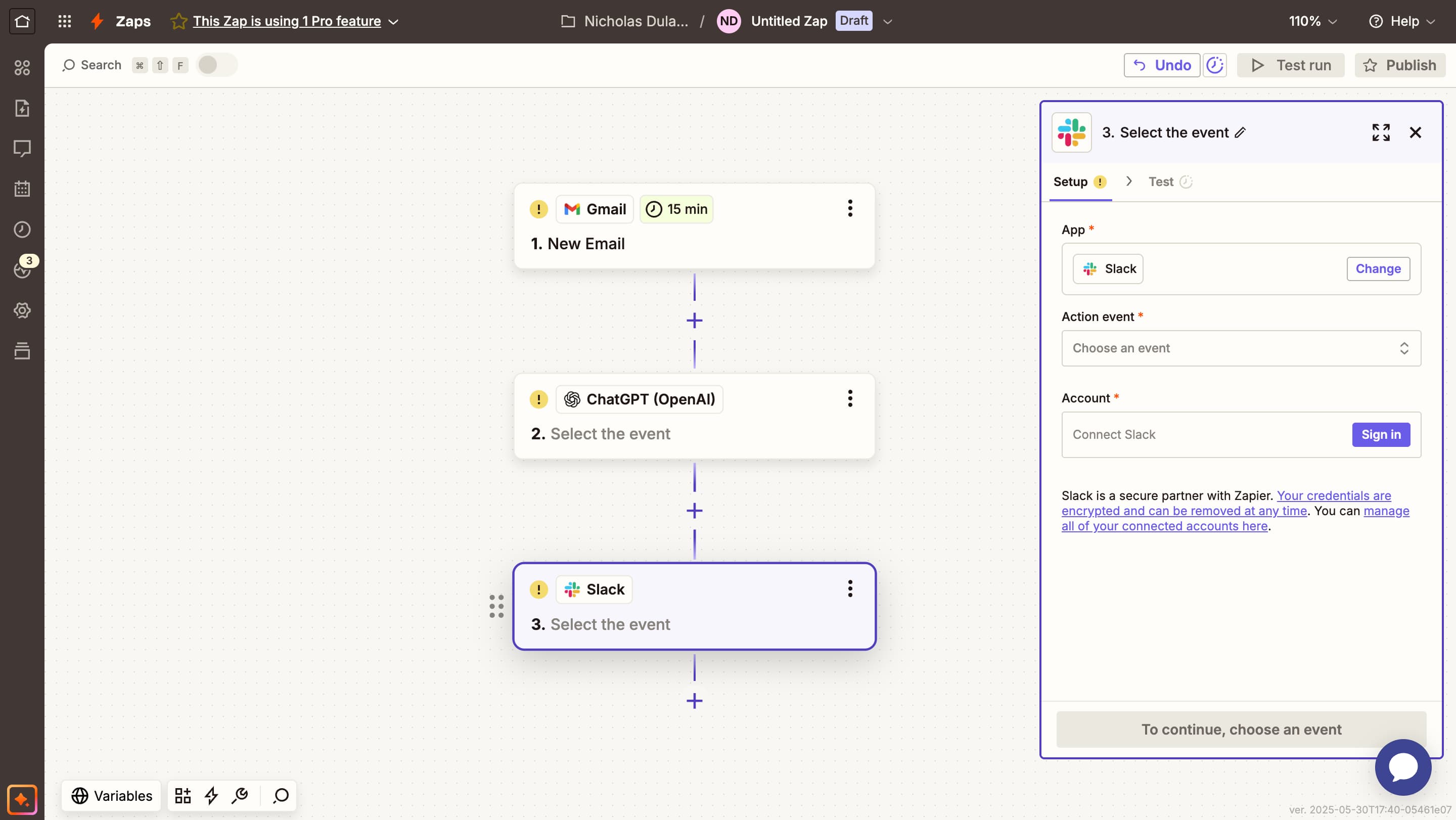1456x820 pixels.
Task: Expand the step panel to fullscreen
Action: click(1381, 132)
